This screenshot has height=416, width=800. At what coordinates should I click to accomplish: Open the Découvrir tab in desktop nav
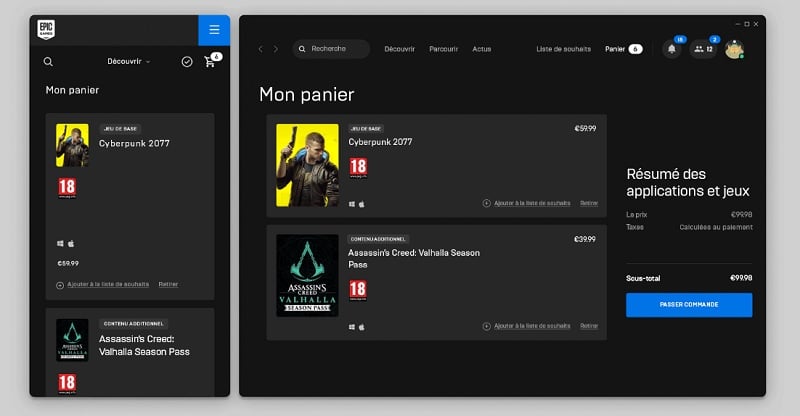point(399,49)
